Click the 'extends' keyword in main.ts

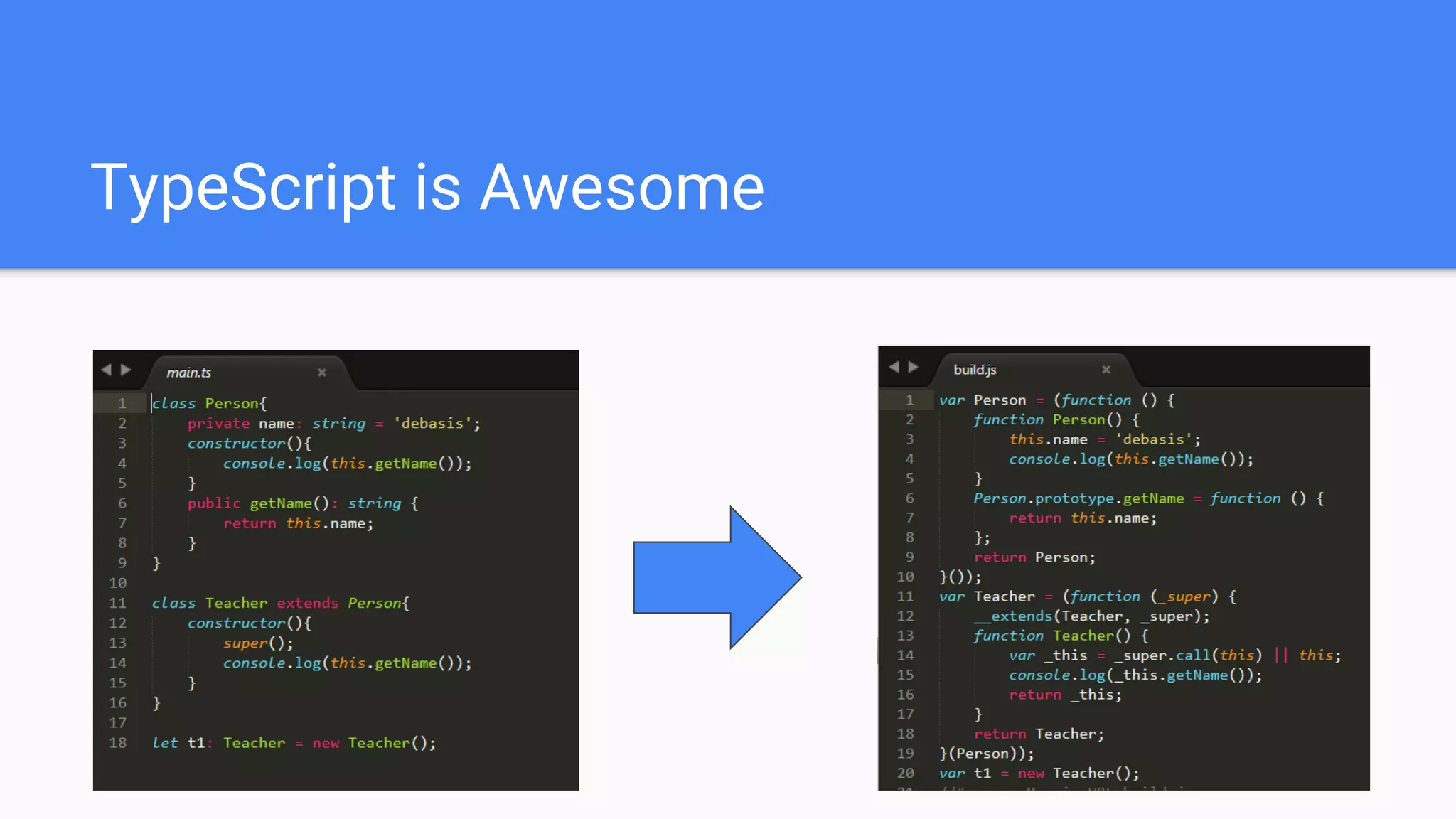tap(307, 603)
